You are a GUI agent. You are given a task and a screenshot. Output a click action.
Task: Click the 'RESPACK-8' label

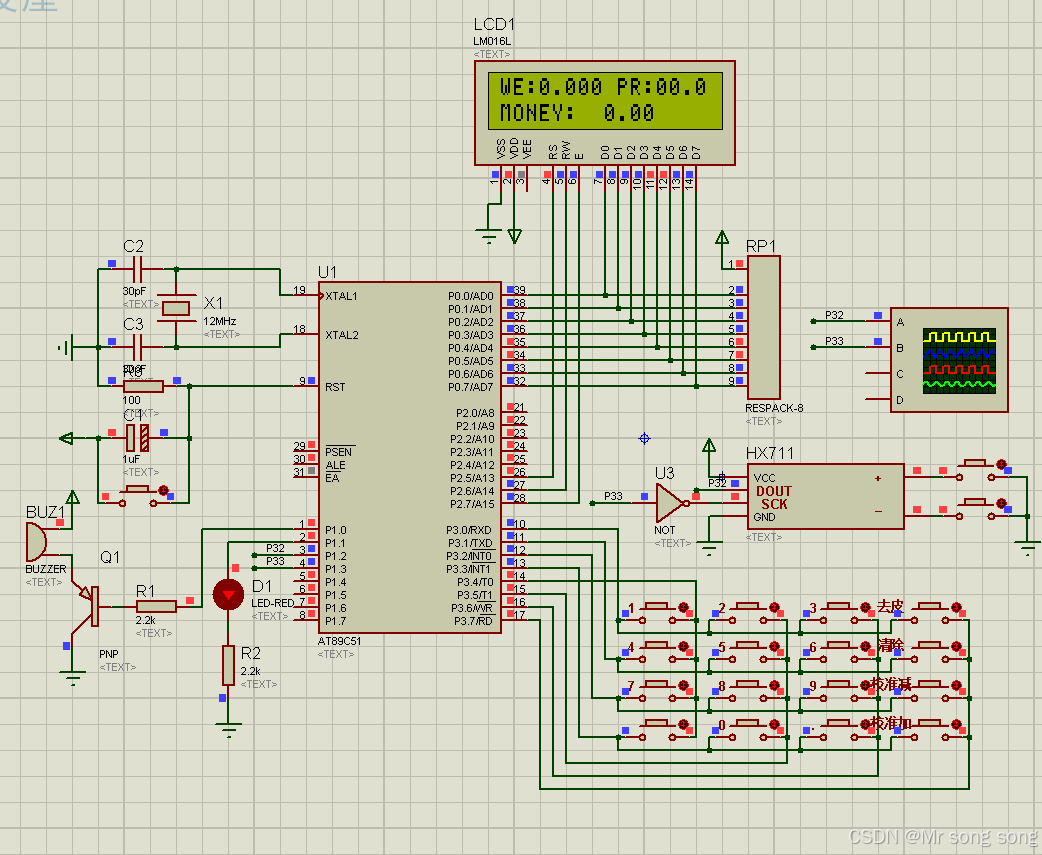click(774, 408)
